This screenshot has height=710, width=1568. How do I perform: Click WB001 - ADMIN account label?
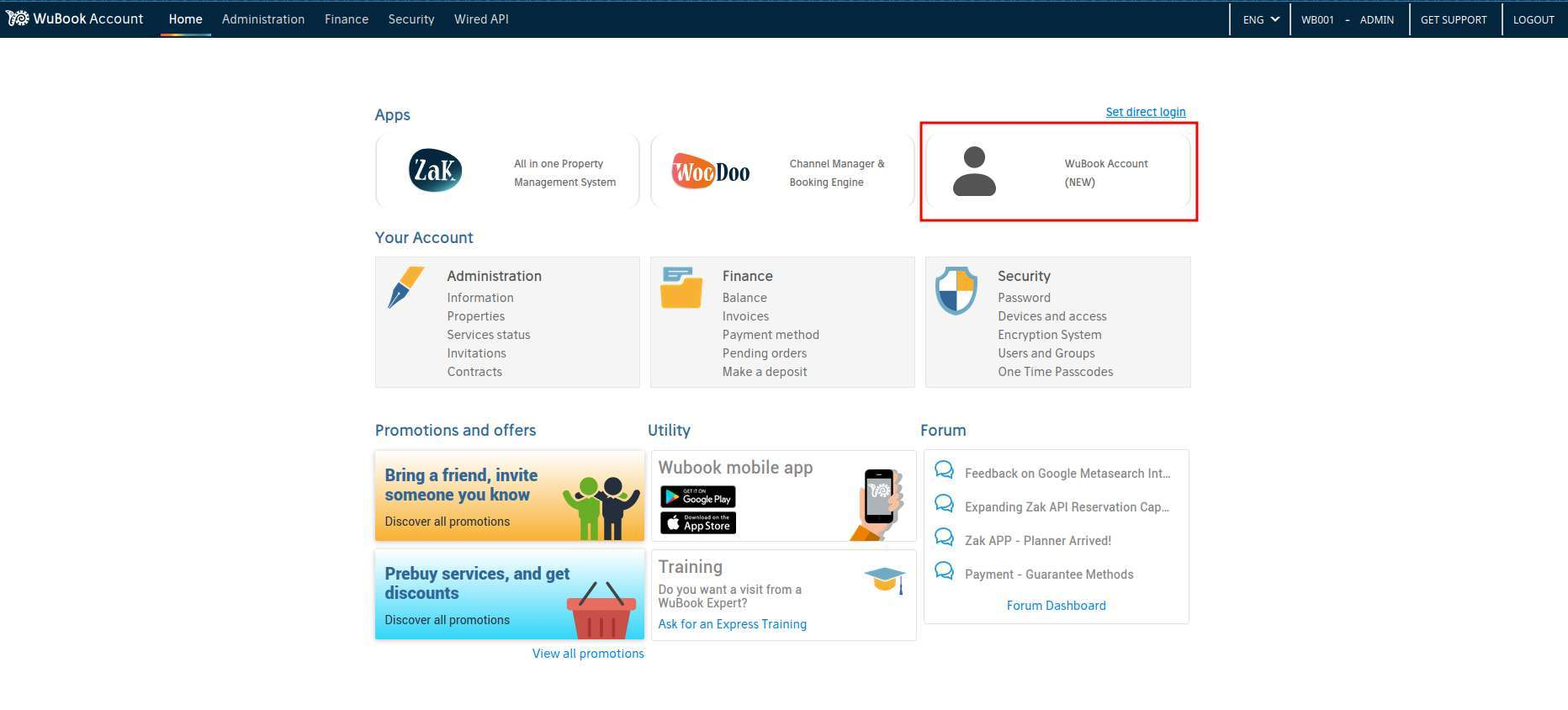pyautogui.click(x=1348, y=19)
